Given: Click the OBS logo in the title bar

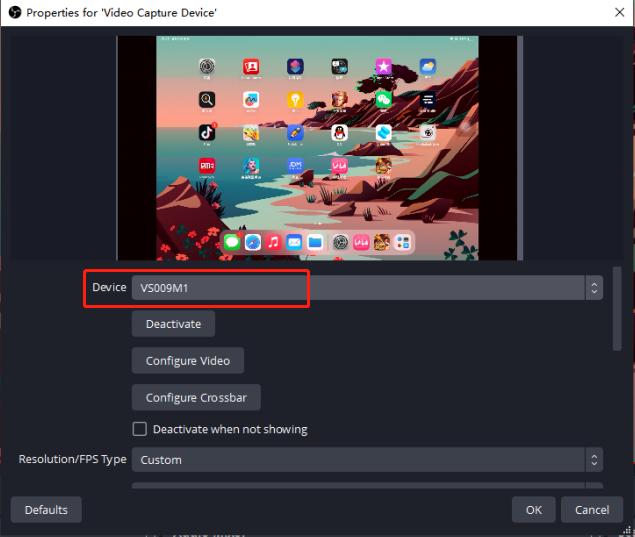Looking at the screenshot, I should click(x=13, y=13).
